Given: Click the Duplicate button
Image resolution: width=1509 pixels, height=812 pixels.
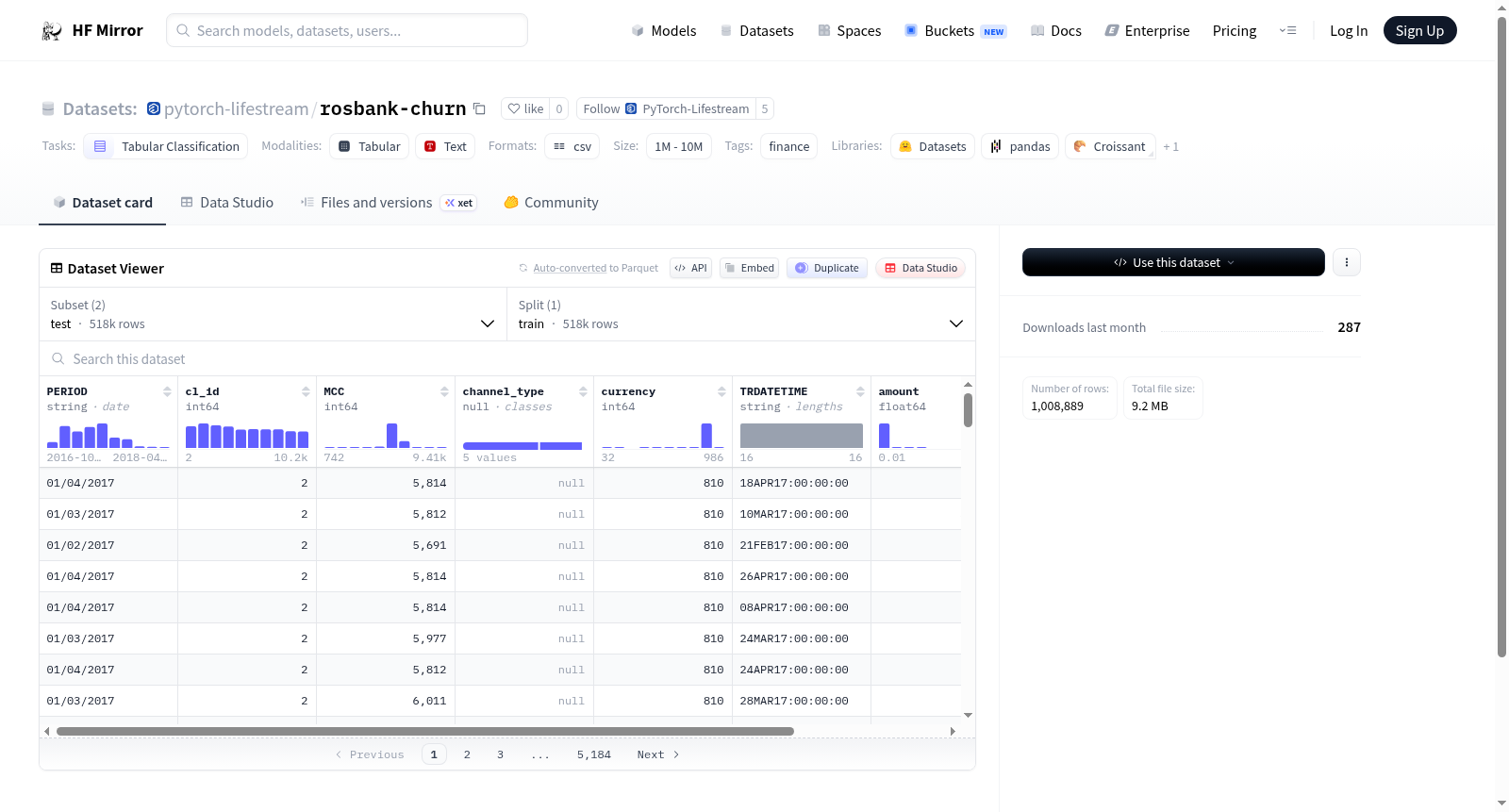Looking at the screenshot, I should point(827,268).
